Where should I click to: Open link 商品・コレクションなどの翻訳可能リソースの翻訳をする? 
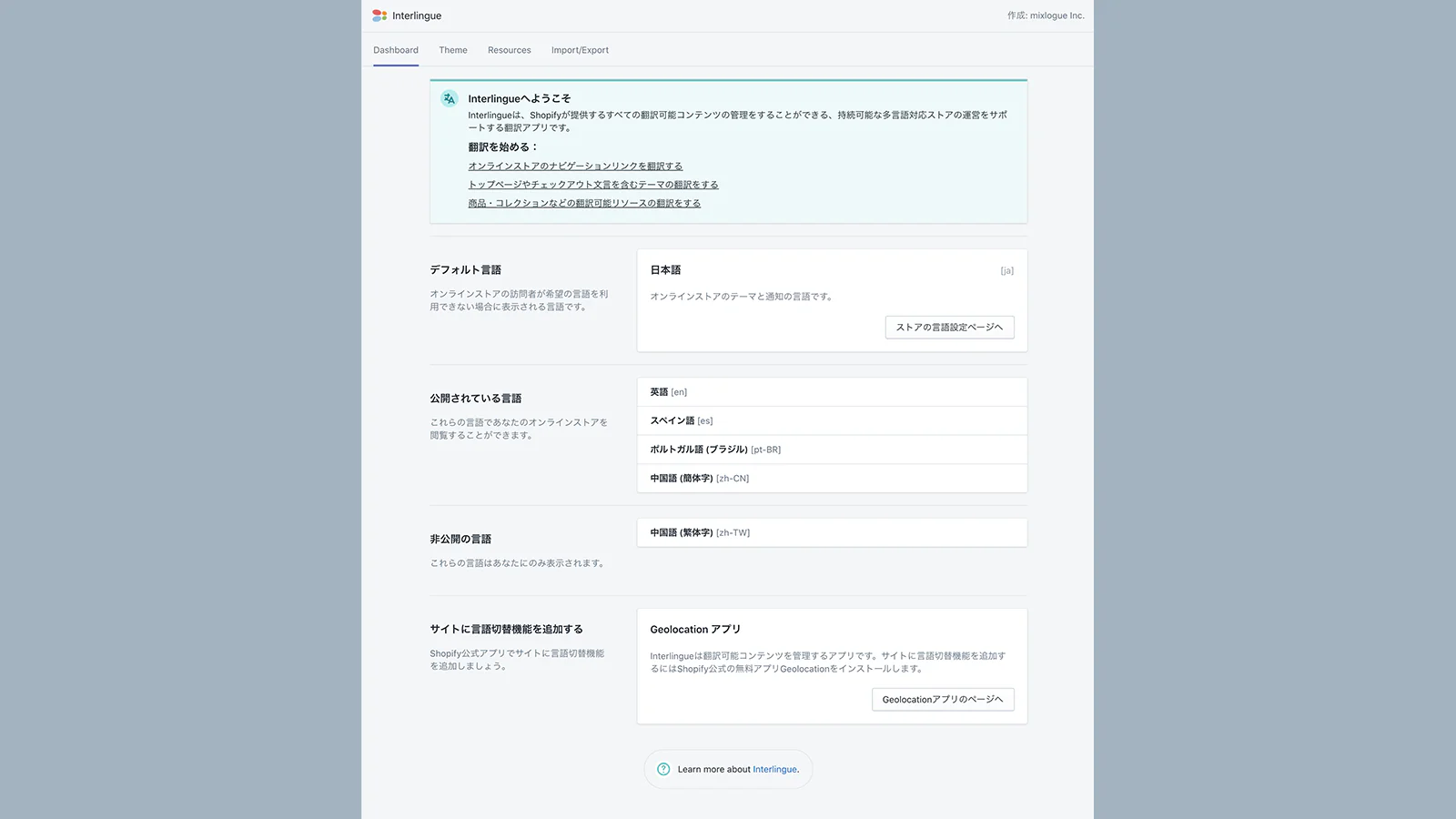584,203
